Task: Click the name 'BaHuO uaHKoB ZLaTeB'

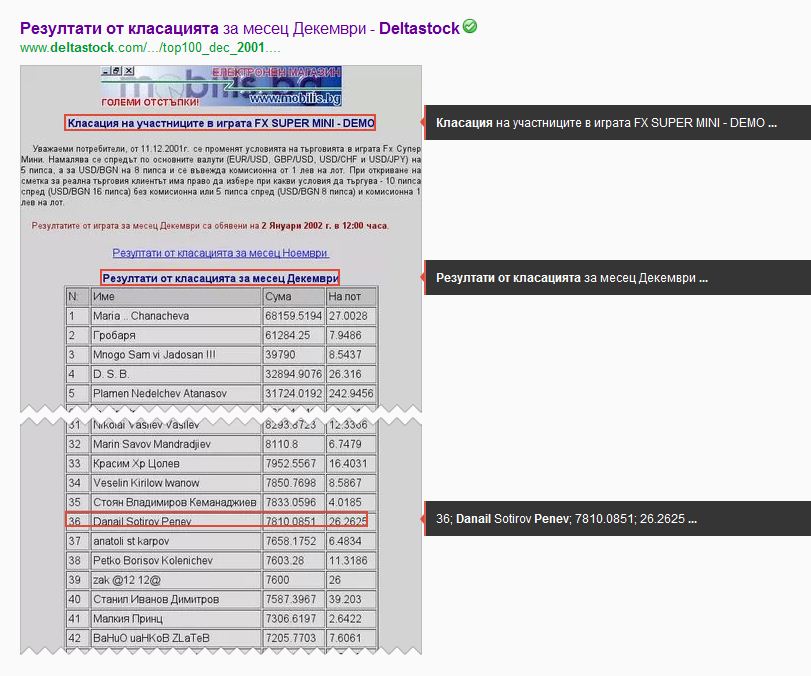Action: 152,638
